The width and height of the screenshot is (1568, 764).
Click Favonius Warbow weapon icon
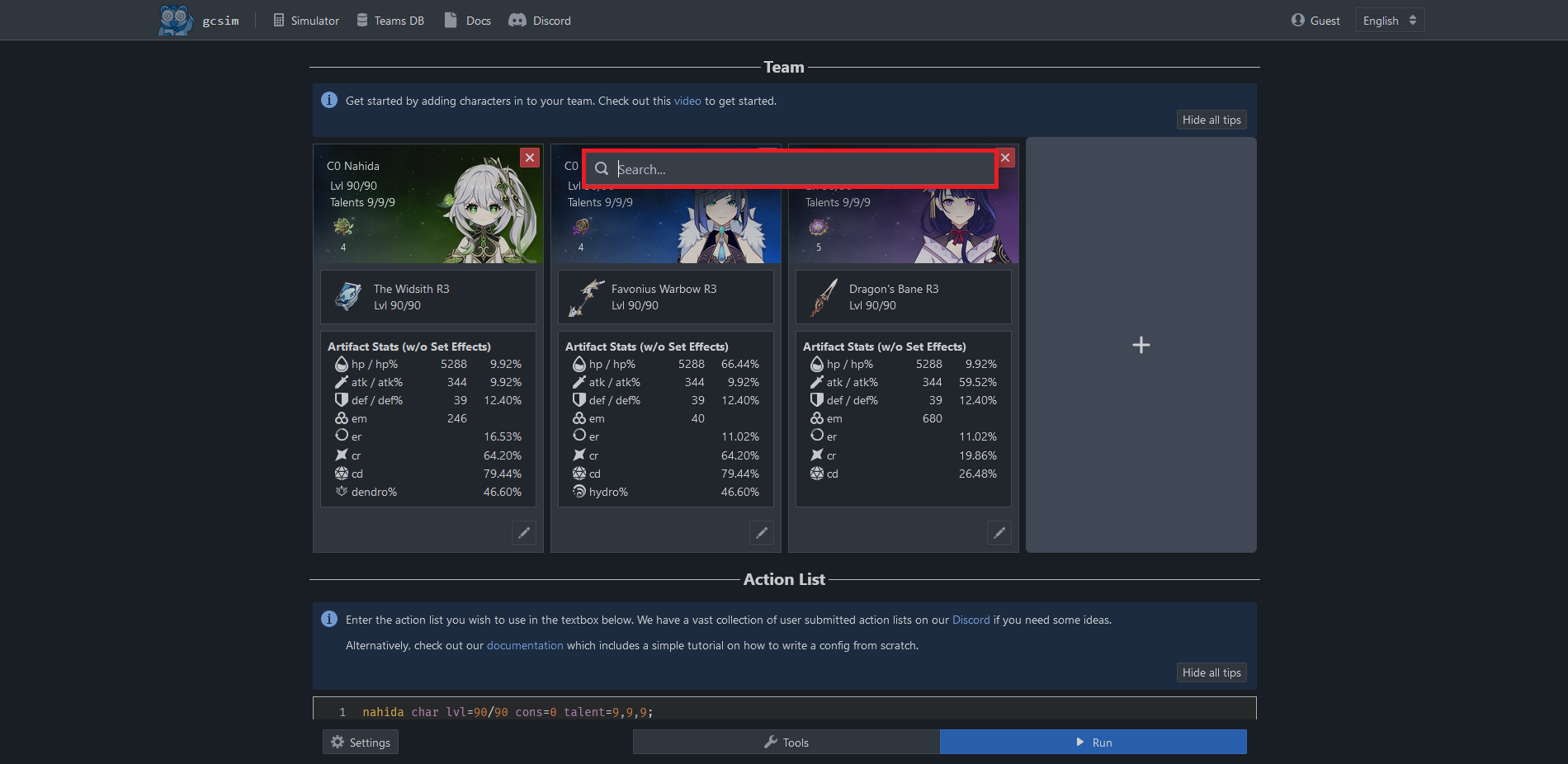[x=586, y=297]
